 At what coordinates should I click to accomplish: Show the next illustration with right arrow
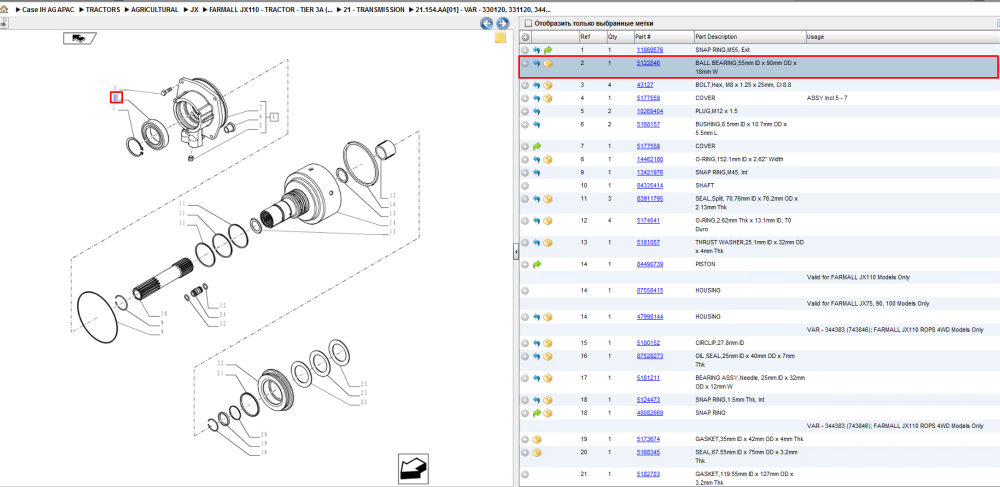(503, 24)
